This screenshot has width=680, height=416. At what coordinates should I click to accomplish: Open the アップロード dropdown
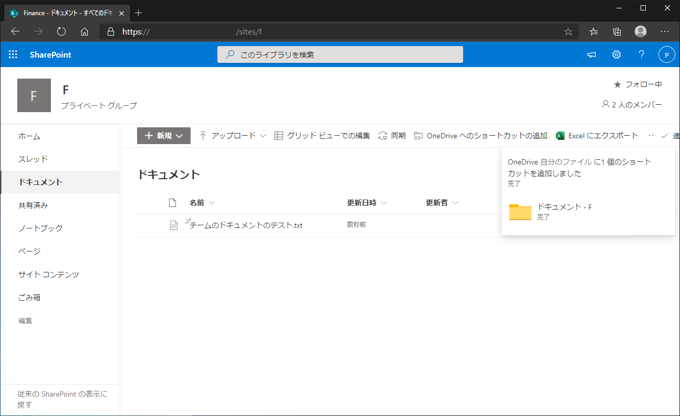[232, 136]
